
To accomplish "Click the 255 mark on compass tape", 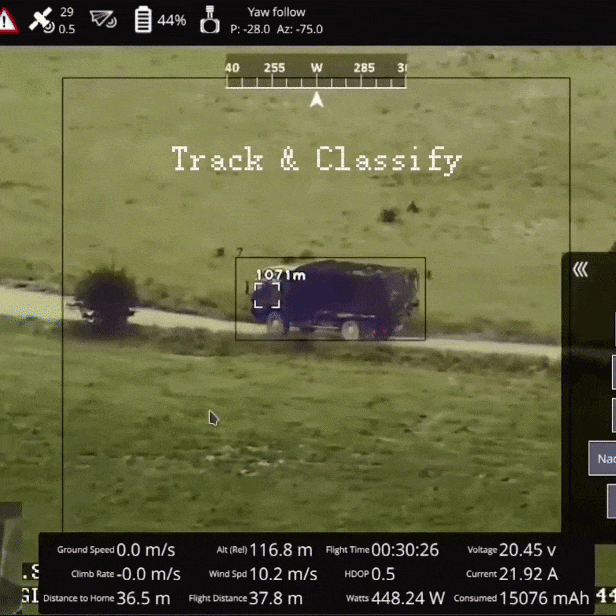I will [x=274, y=68].
